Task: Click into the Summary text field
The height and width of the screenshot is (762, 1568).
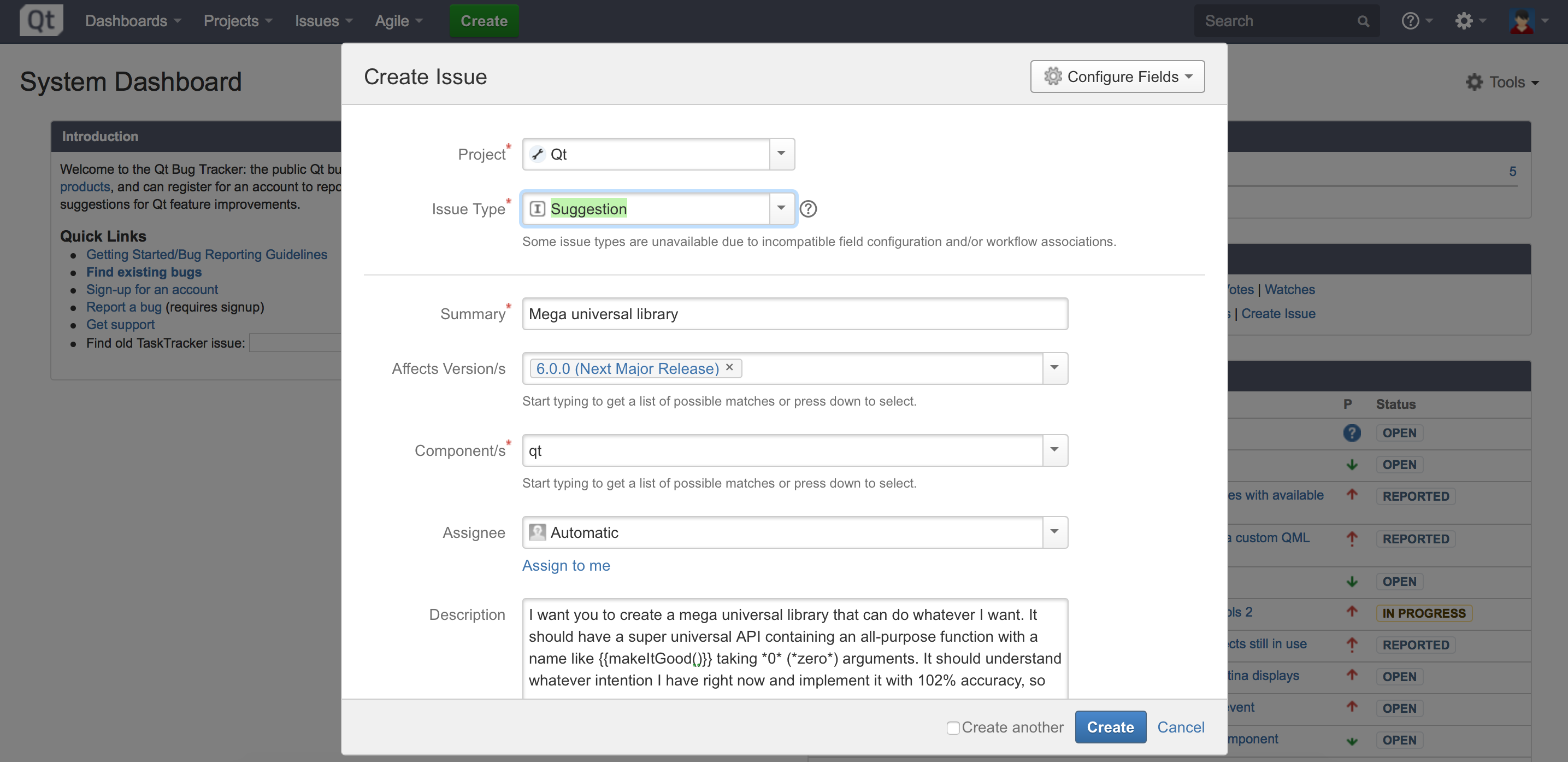Action: click(x=794, y=314)
